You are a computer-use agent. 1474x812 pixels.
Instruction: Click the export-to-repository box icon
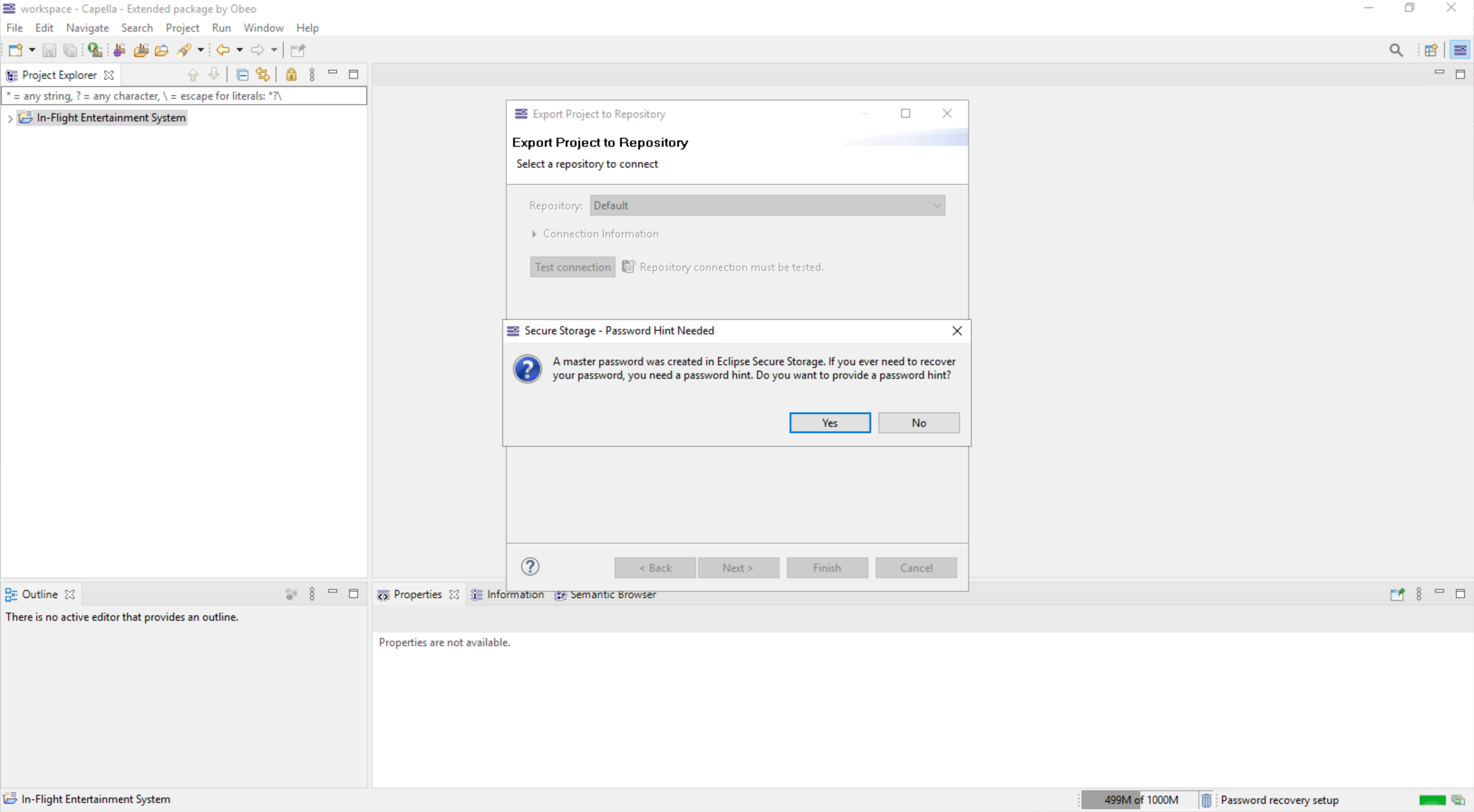[x=141, y=50]
